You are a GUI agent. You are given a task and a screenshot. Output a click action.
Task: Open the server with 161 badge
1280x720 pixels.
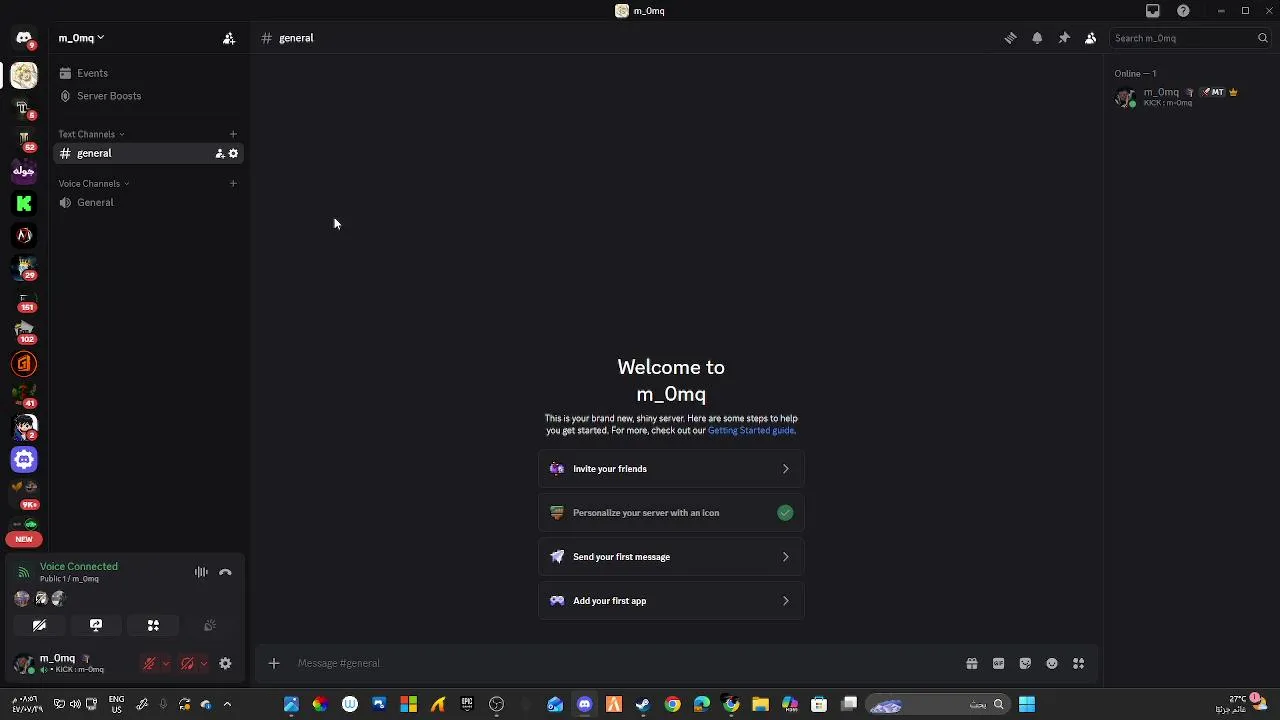[x=24, y=299]
